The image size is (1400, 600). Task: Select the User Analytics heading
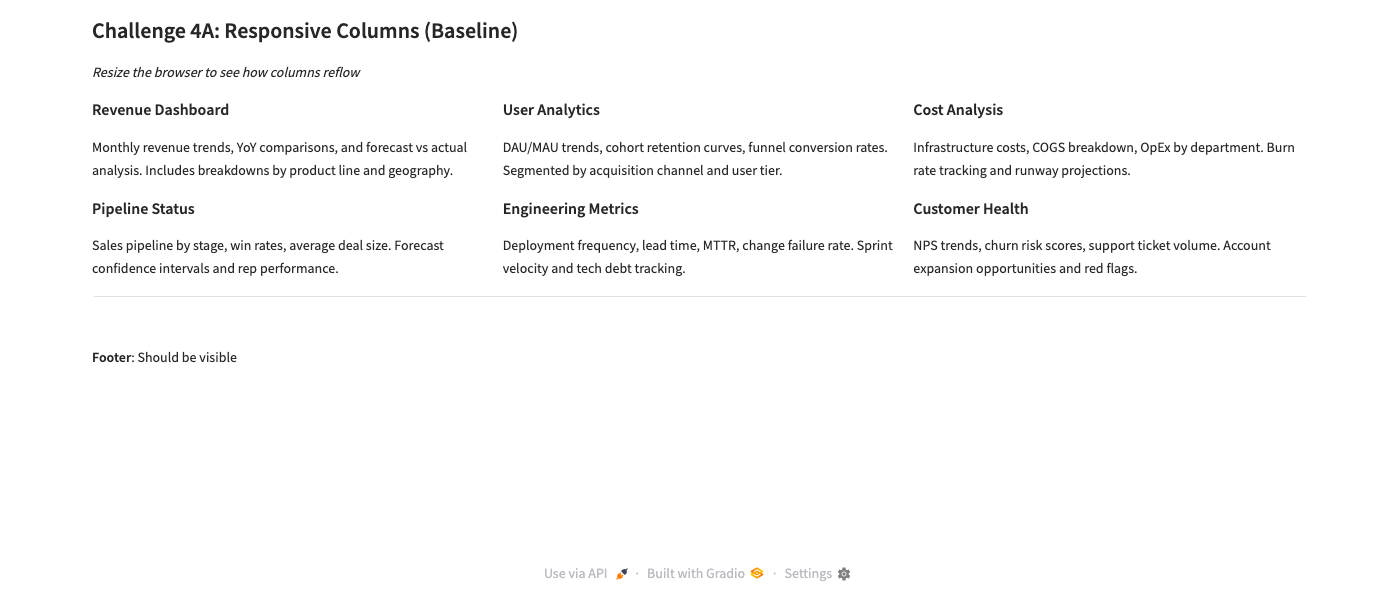pyautogui.click(x=551, y=110)
